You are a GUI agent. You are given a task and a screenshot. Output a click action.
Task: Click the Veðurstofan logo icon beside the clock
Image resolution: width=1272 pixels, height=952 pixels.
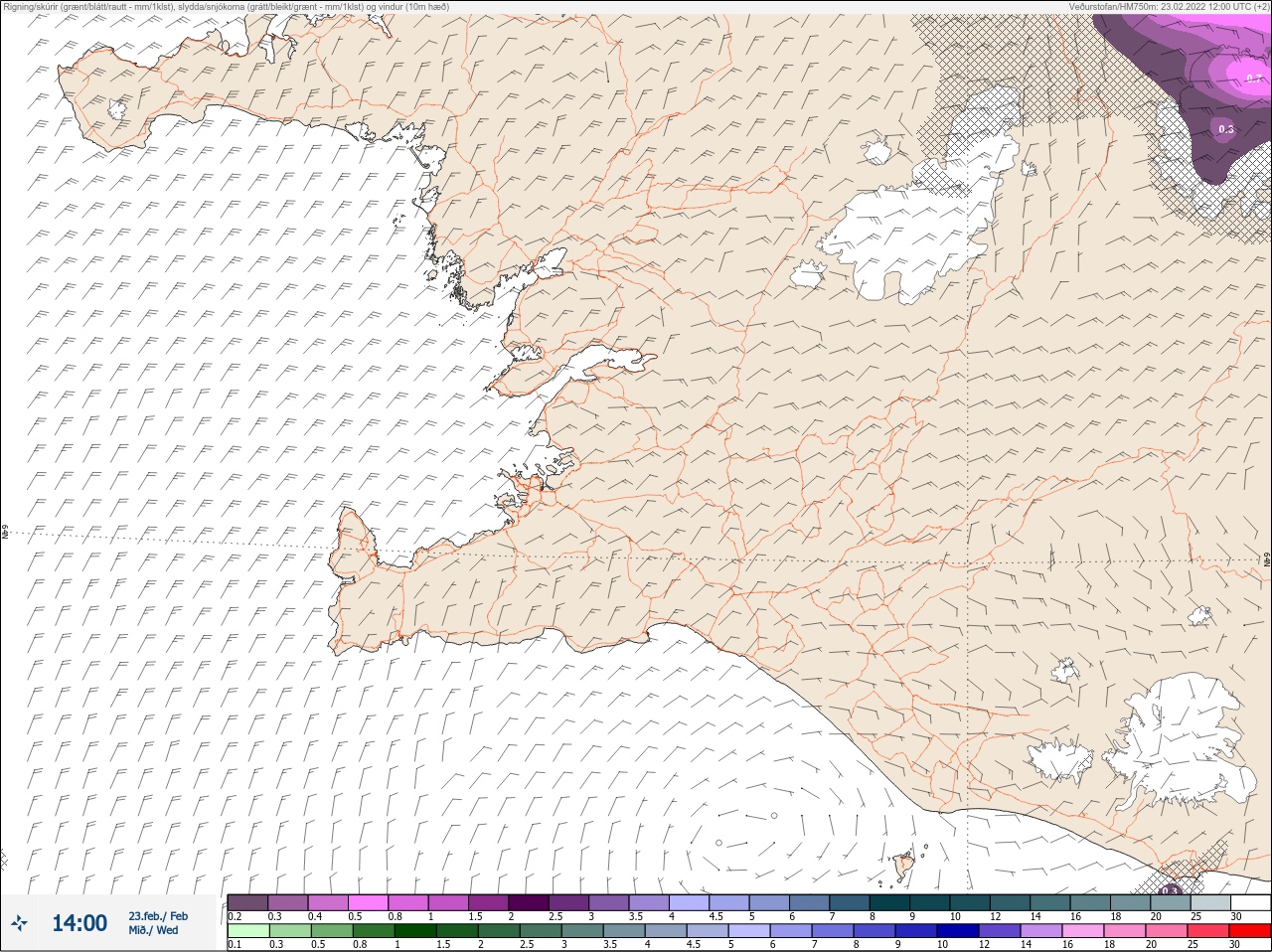click(x=19, y=922)
